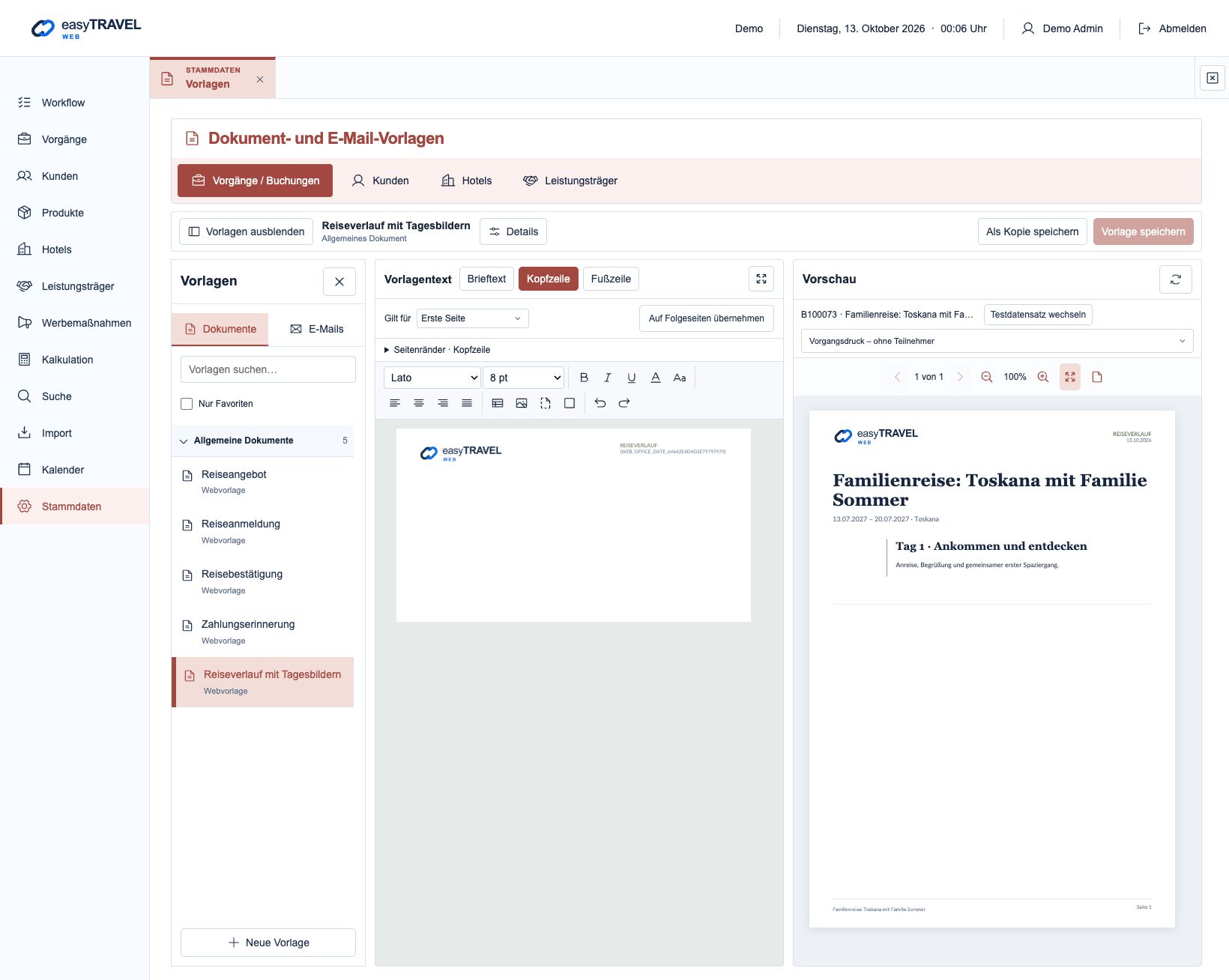The width and height of the screenshot is (1229, 980).
Task: Open template Details
Action: tap(513, 232)
